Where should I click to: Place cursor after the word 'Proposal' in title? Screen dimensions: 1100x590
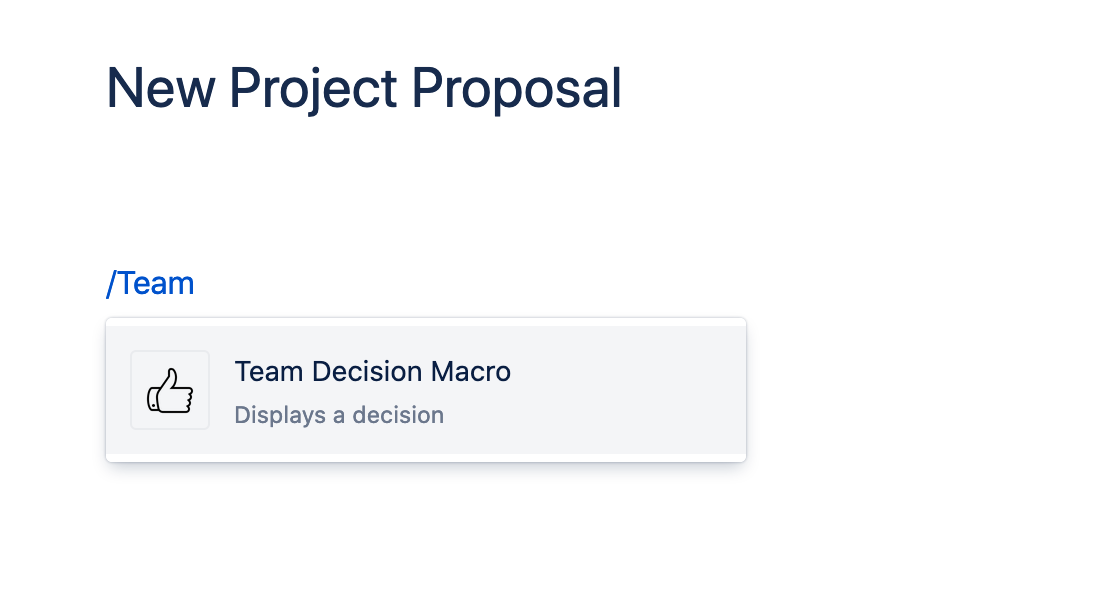[623, 88]
